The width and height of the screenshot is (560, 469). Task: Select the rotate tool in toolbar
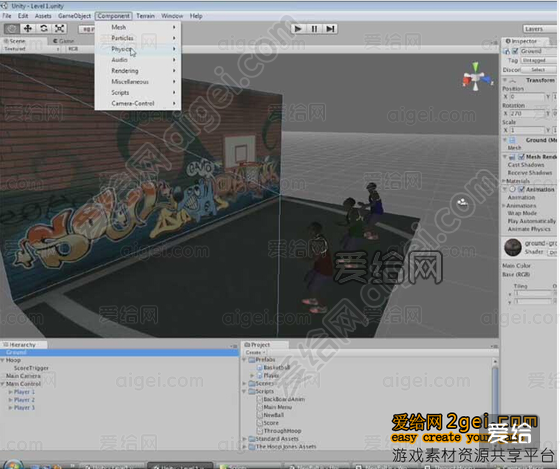(44, 29)
